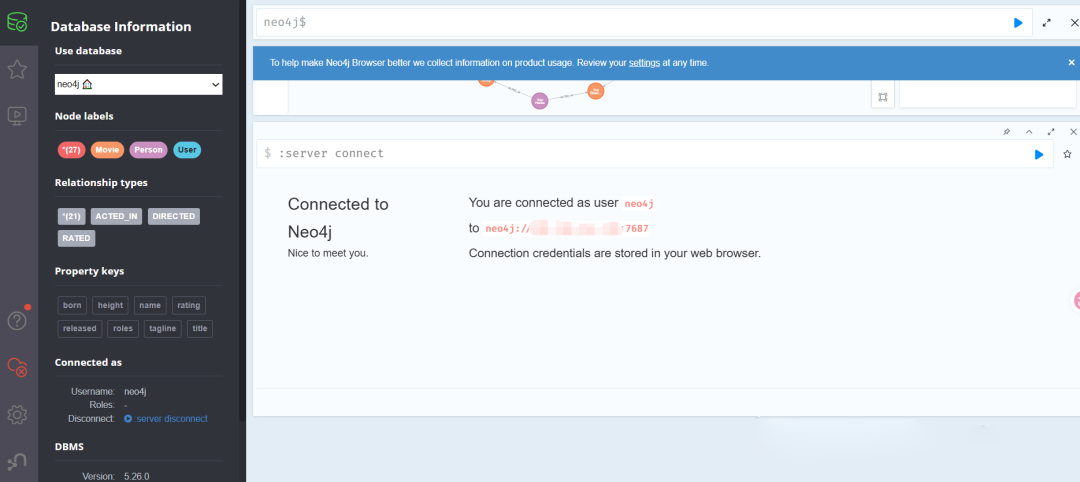Open the Project guides play icon
The image size is (1080, 482).
click(x=17, y=115)
